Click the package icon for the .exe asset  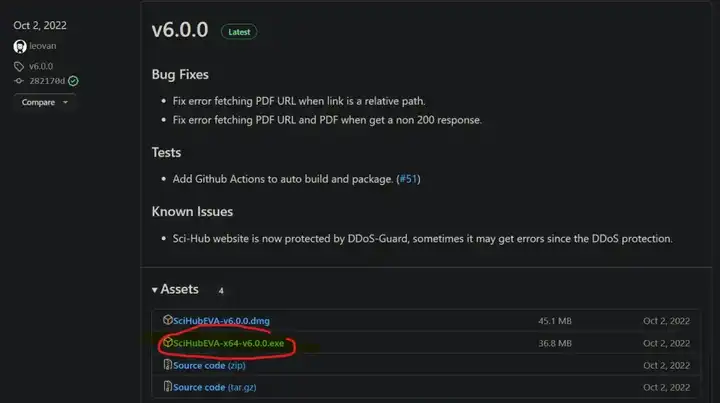[x=168, y=343]
